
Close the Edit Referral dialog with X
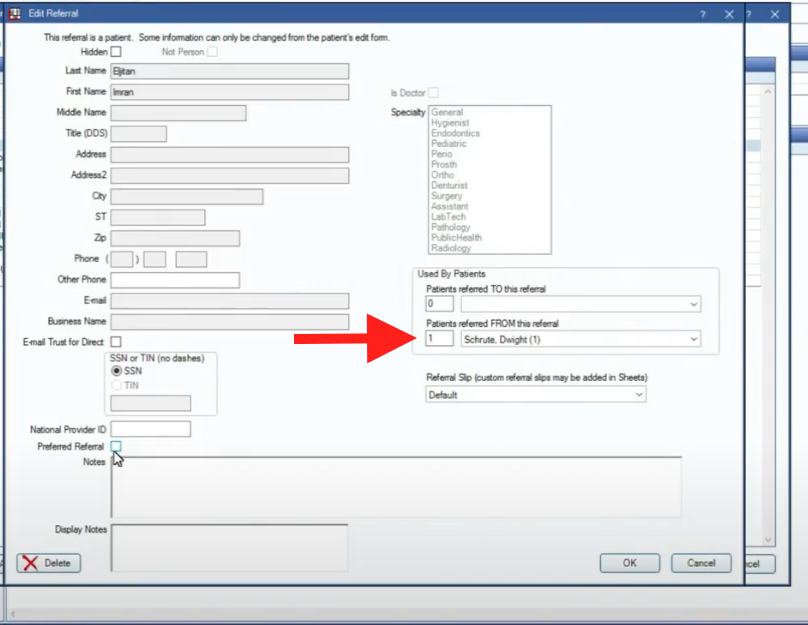click(729, 14)
